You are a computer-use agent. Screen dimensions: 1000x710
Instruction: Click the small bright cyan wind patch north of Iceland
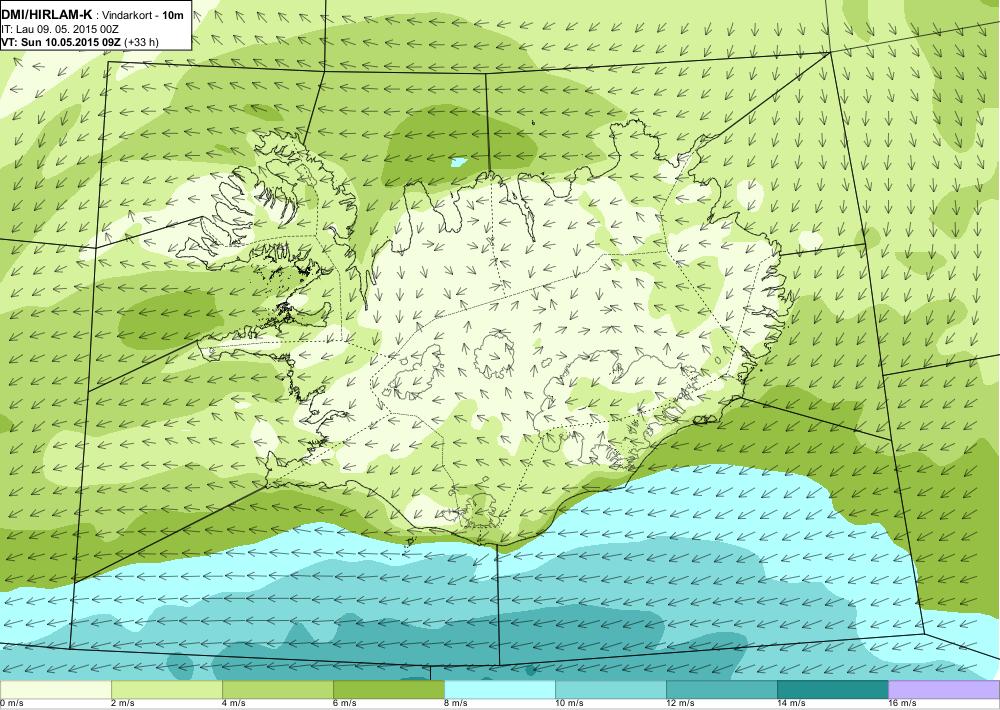(459, 162)
